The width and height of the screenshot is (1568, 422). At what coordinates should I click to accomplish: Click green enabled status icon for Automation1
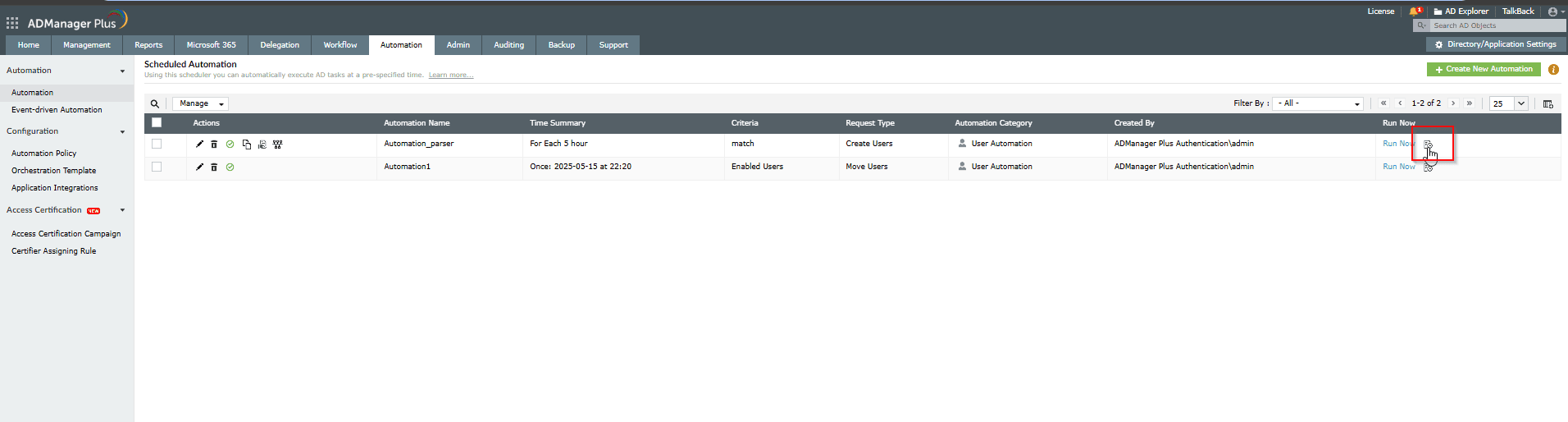click(x=230, y=167)
